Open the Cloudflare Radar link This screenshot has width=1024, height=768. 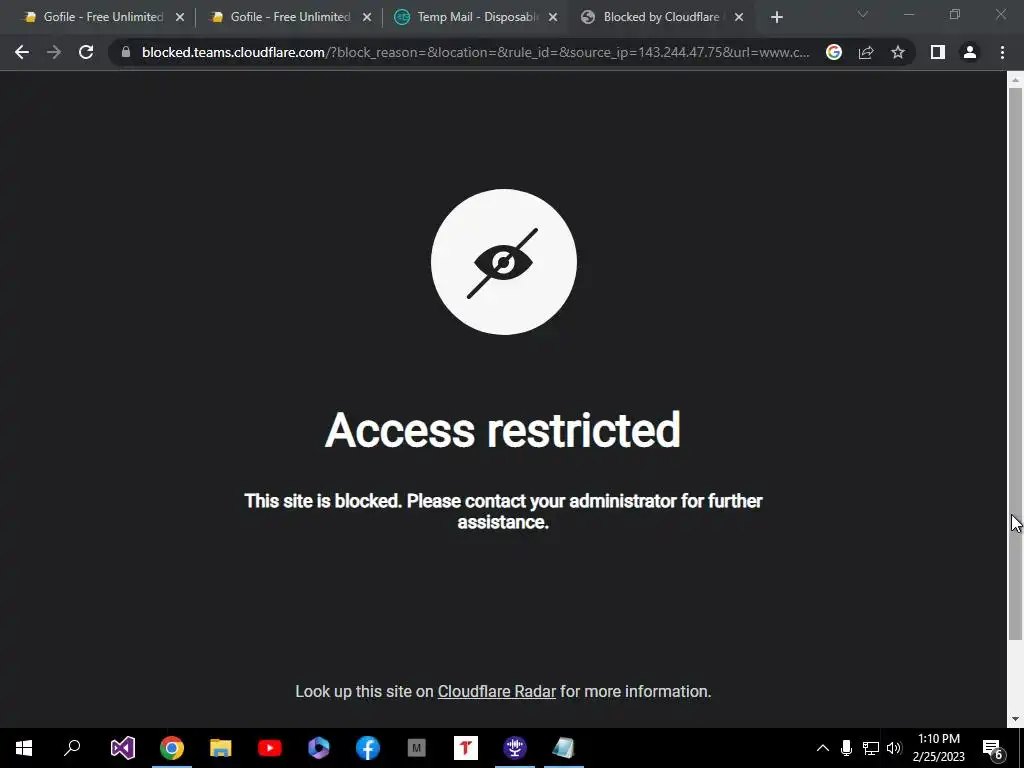pos(496,692)
